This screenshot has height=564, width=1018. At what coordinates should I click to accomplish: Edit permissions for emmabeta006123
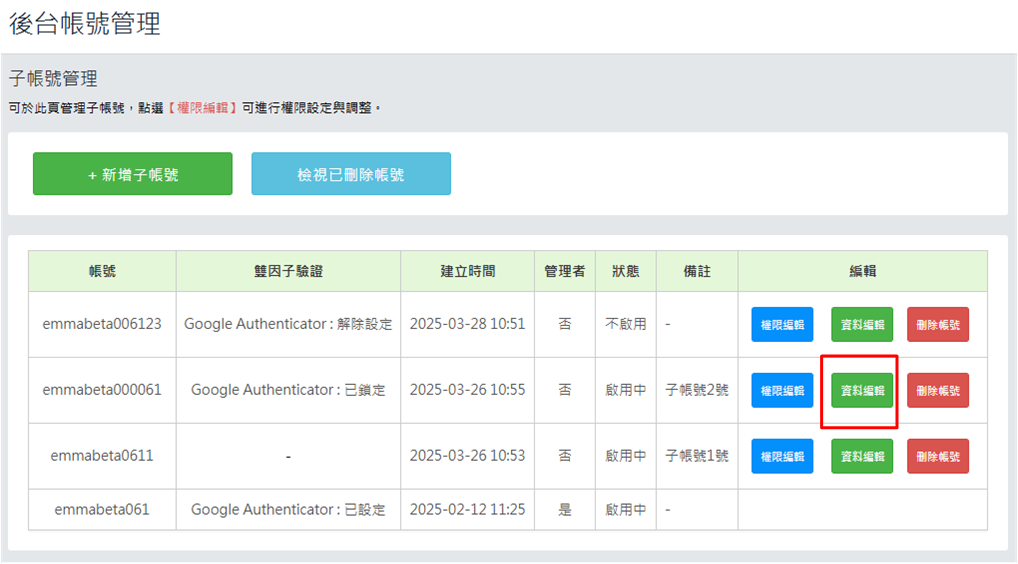(782, 325)
